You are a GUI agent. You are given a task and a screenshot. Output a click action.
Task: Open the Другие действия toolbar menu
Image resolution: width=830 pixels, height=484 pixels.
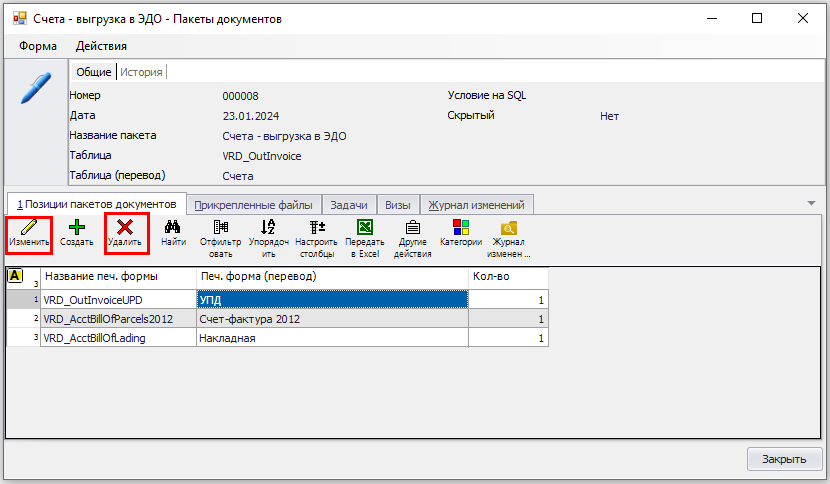(412, 228)
